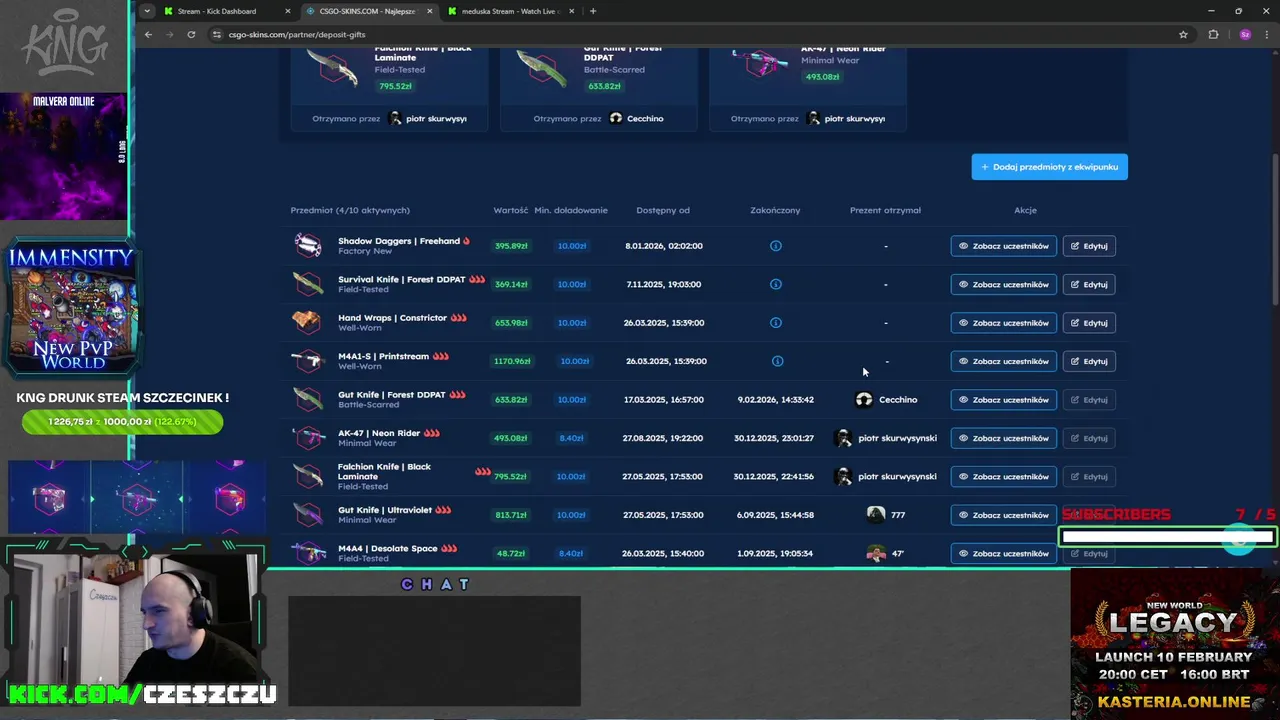Image resolution: width=1280 pixels, height=720 pixels.
Task: Open the browser extensions menu
Action: 1214,34
